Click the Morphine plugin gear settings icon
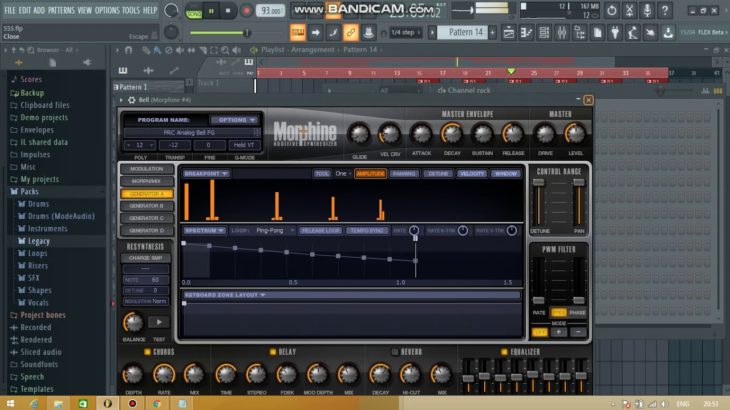Screen dimensions: 730x410 (x=132, y=100)
